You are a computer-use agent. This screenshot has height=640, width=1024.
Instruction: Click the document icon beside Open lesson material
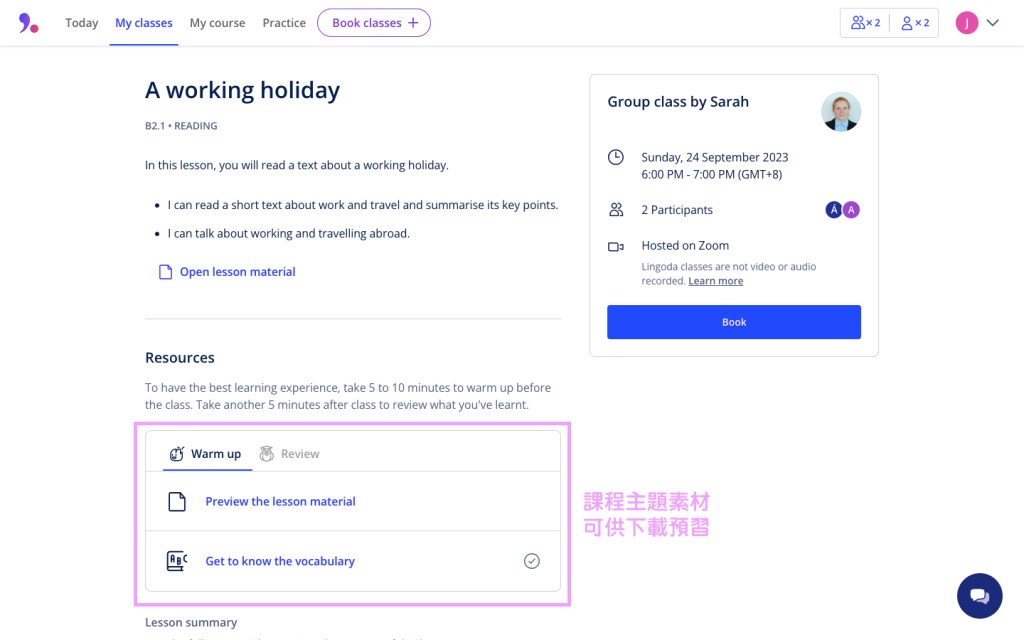[x=166, y=272]
